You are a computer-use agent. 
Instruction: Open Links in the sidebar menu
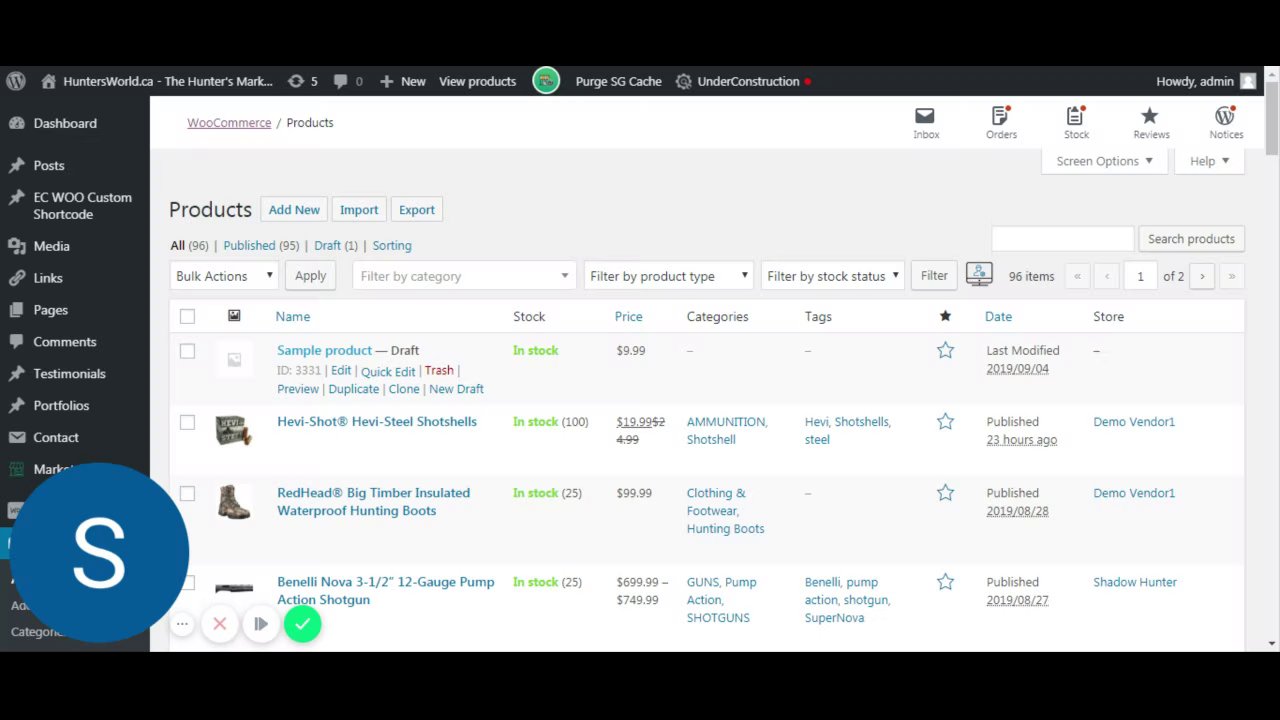[48, 278]
